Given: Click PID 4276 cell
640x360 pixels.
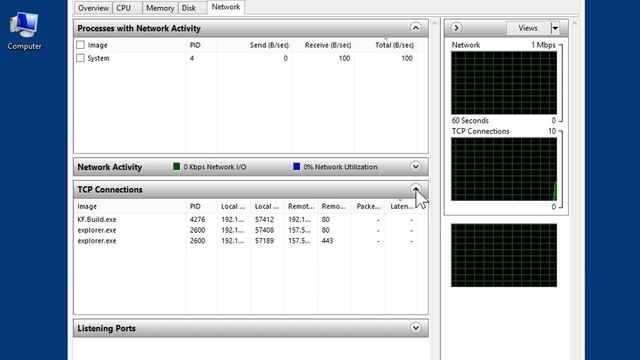Looking at the screenshot, I should coord(198,220).
